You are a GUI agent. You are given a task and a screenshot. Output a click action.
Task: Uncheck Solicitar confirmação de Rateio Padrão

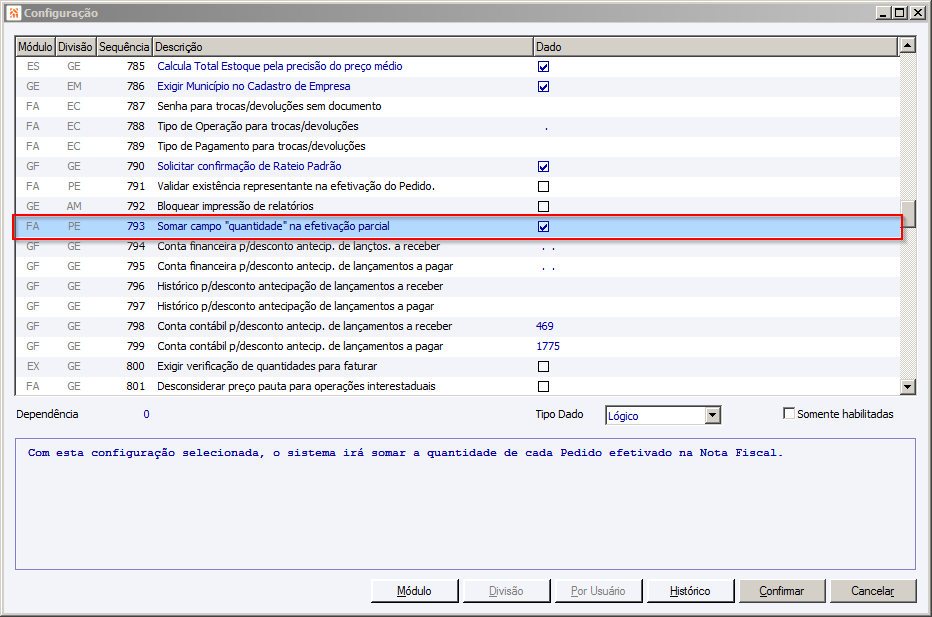tap(543, 166)
